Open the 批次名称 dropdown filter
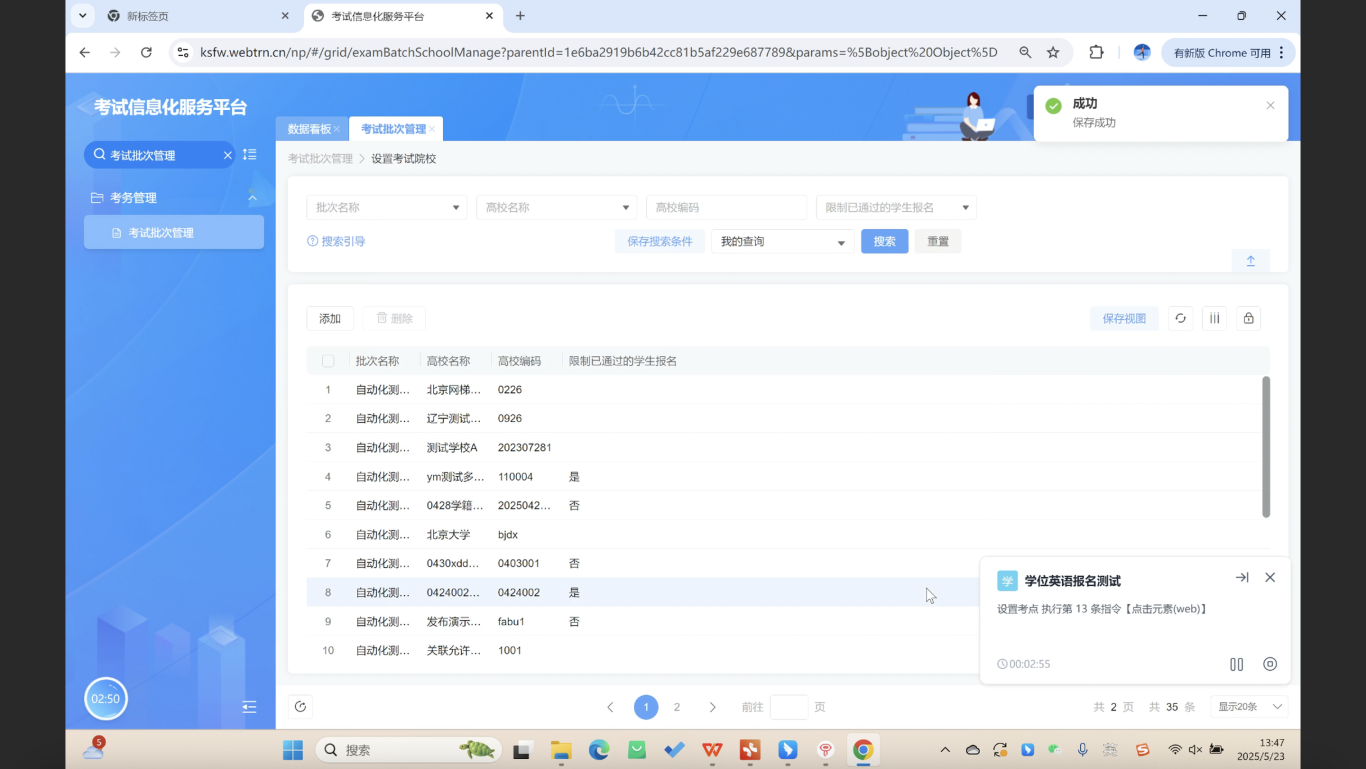Viewport: 1366px width, 769px height. coord(386,207)
